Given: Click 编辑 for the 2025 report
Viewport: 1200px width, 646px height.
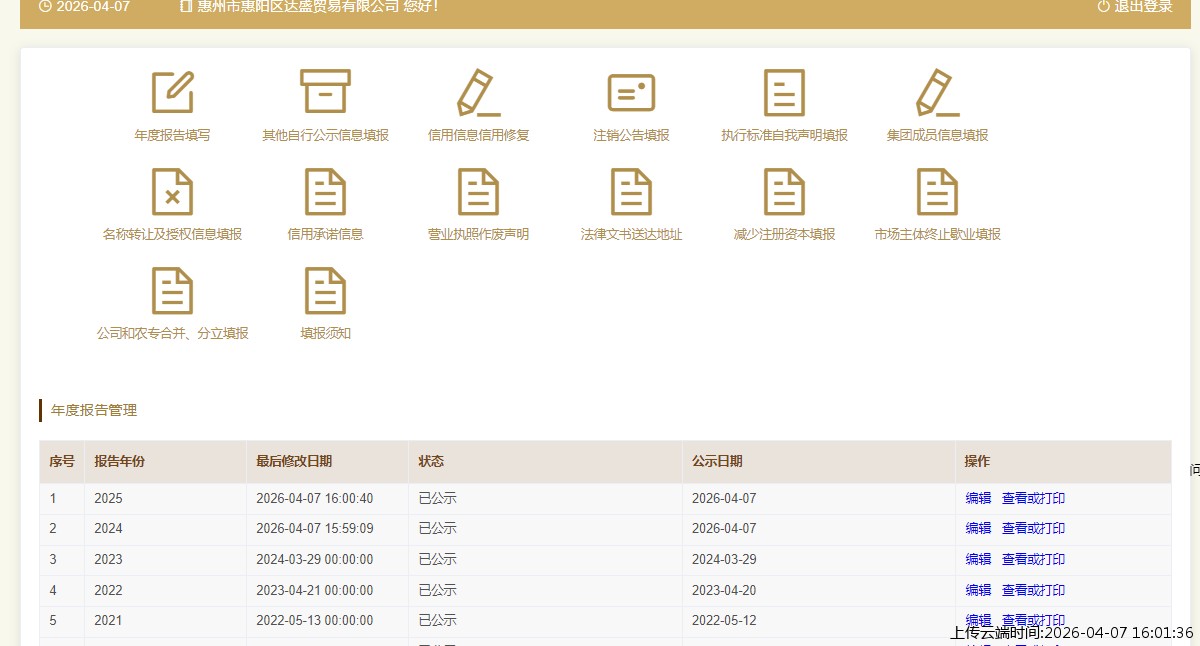Looking at the screenshot, I should (x=978, y=498).
